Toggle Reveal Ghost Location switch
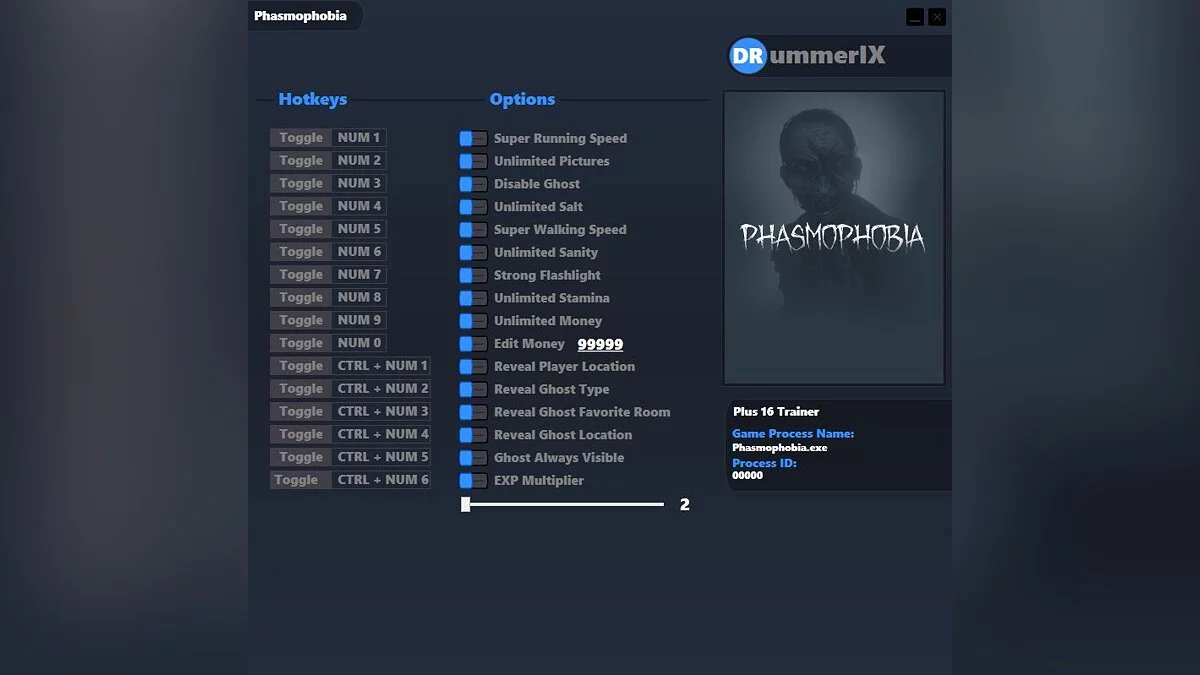Image resolution: width=1200 pixels, height=675 pixels. 473,435
